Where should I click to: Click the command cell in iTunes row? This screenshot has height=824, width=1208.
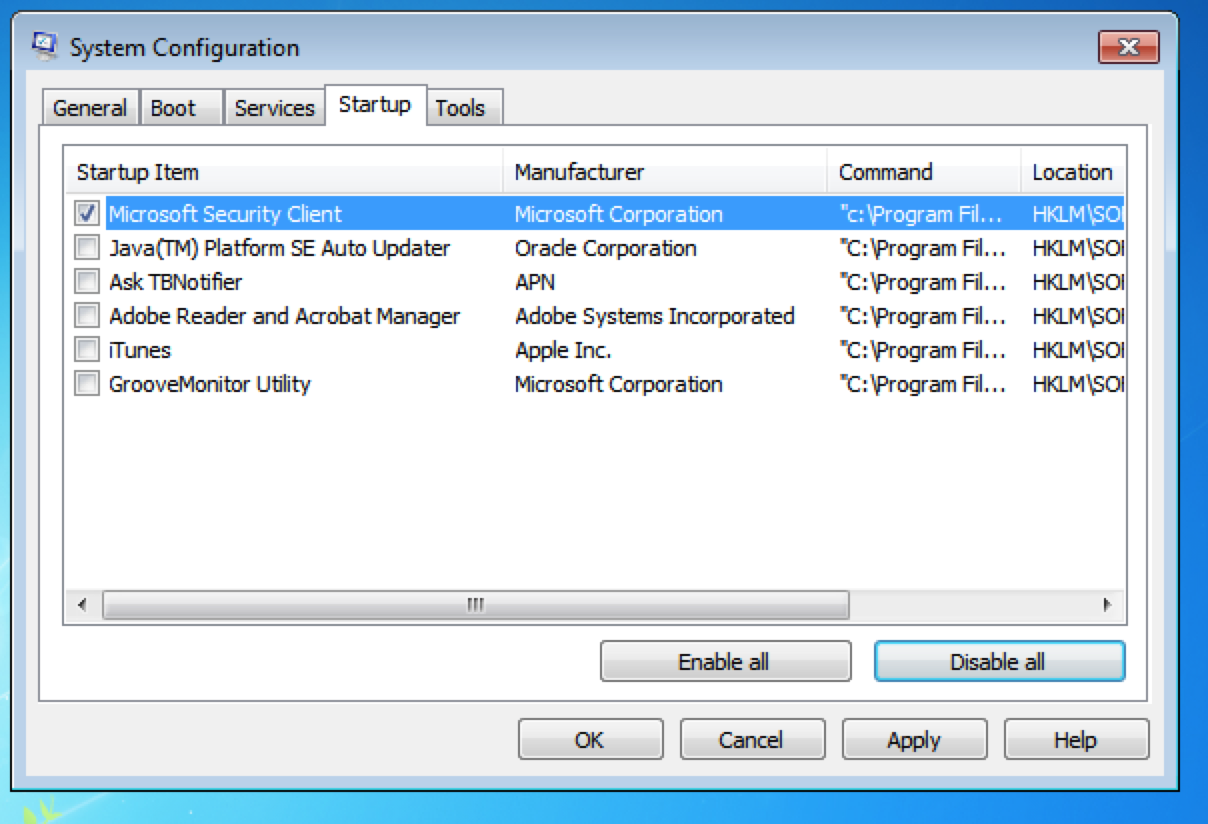(x=924, y=350)
